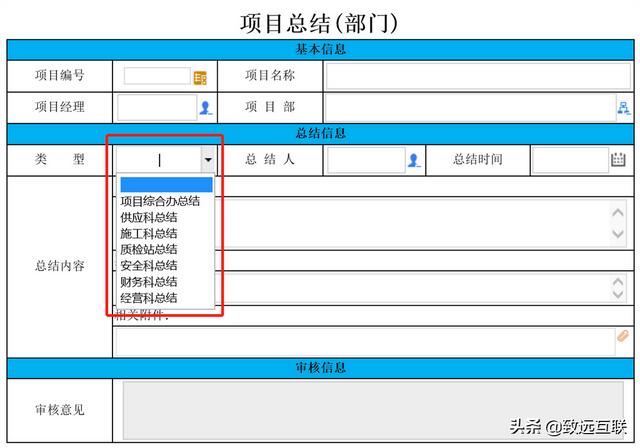Click the 项目总结(部门) title

point(319,23)
